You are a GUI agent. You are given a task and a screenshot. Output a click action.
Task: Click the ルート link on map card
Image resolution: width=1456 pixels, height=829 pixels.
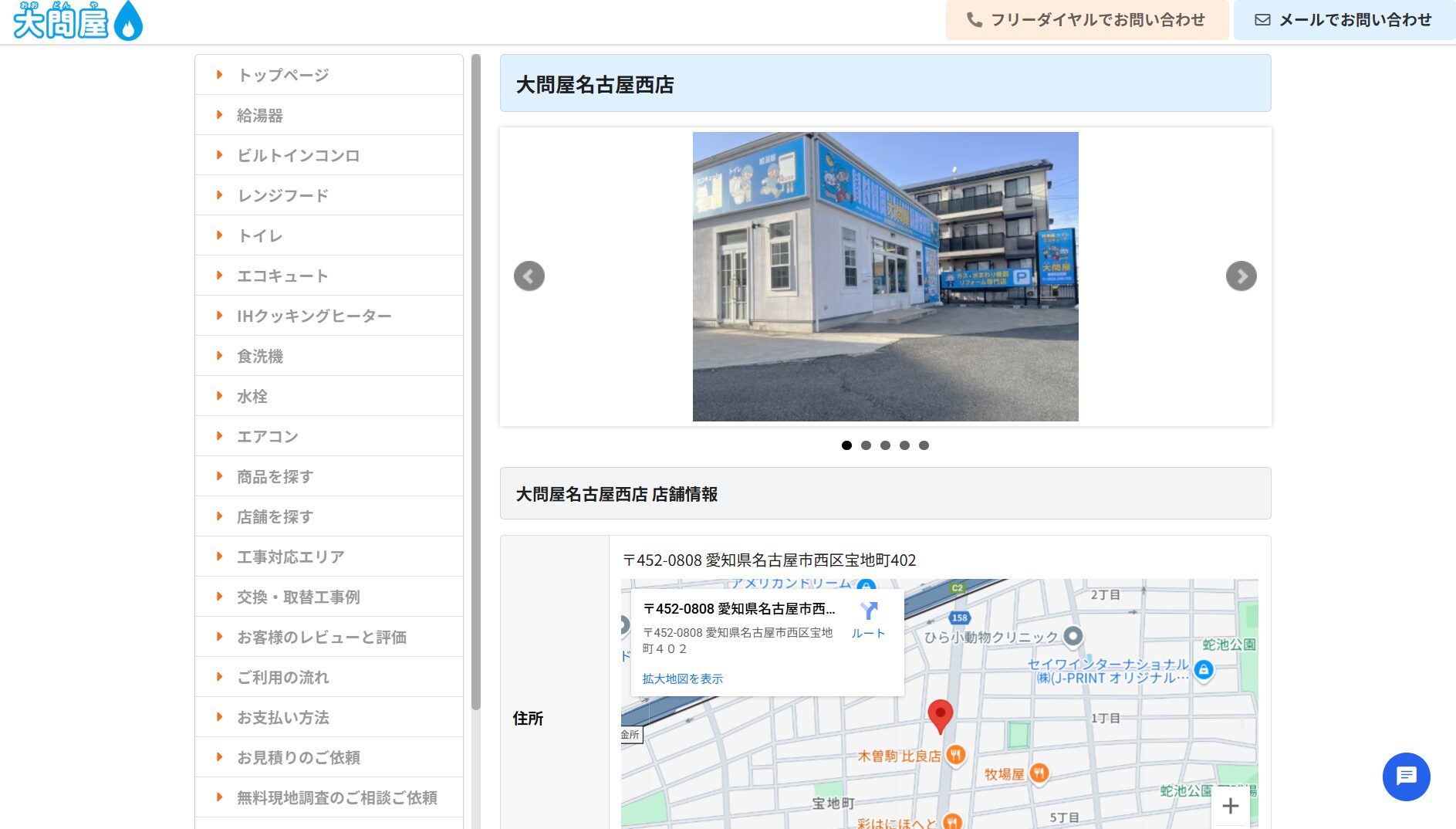[x=869, y=633]
